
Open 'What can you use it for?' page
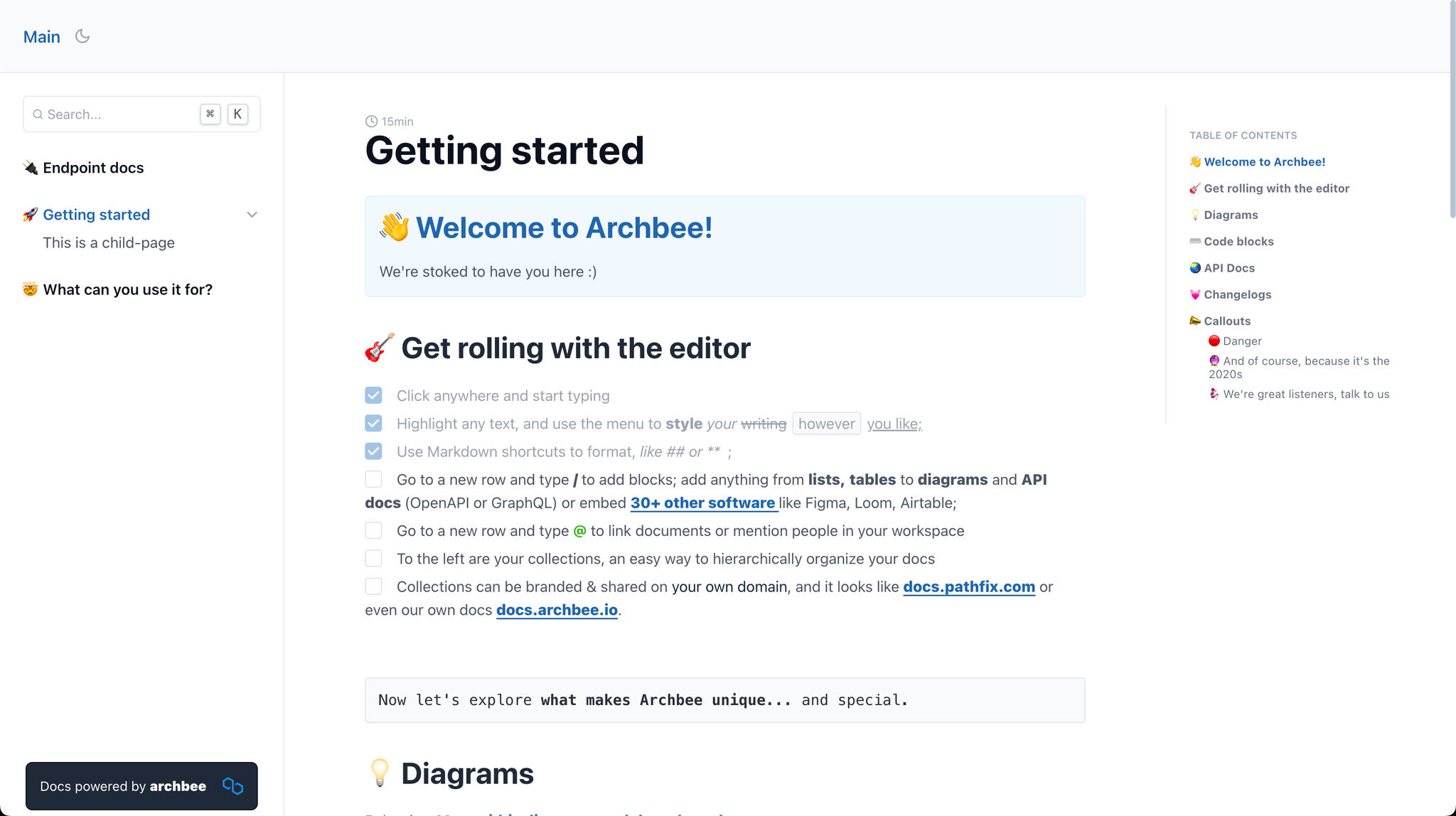tap(128, 289)
